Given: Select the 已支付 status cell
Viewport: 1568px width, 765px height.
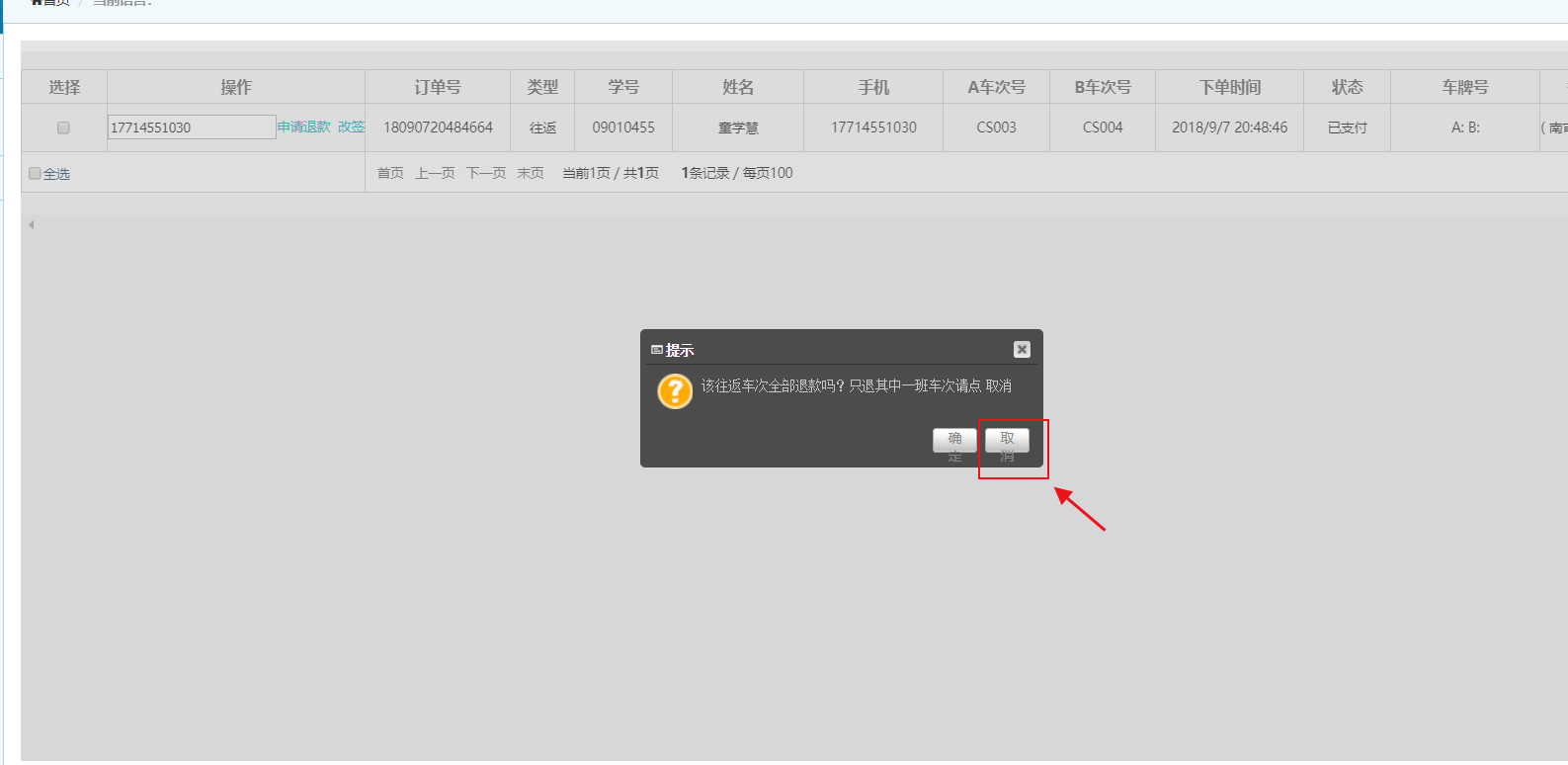Looking at the screenshot, I should [1348, 127].
